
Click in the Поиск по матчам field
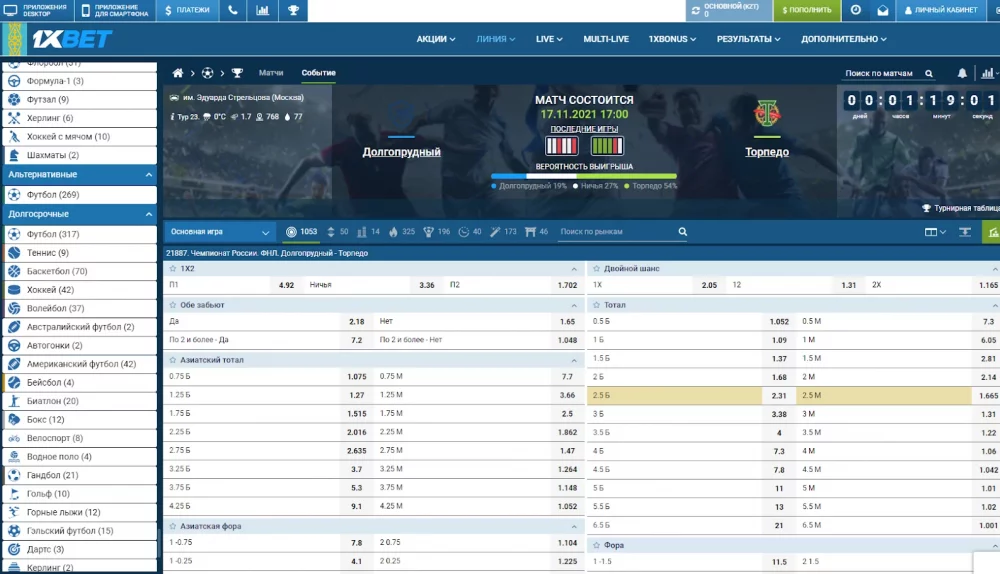click(880, 73)
